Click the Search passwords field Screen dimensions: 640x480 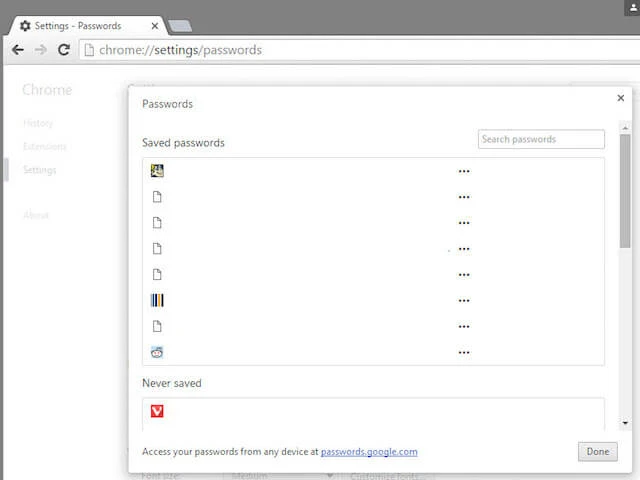pos(541,139)
